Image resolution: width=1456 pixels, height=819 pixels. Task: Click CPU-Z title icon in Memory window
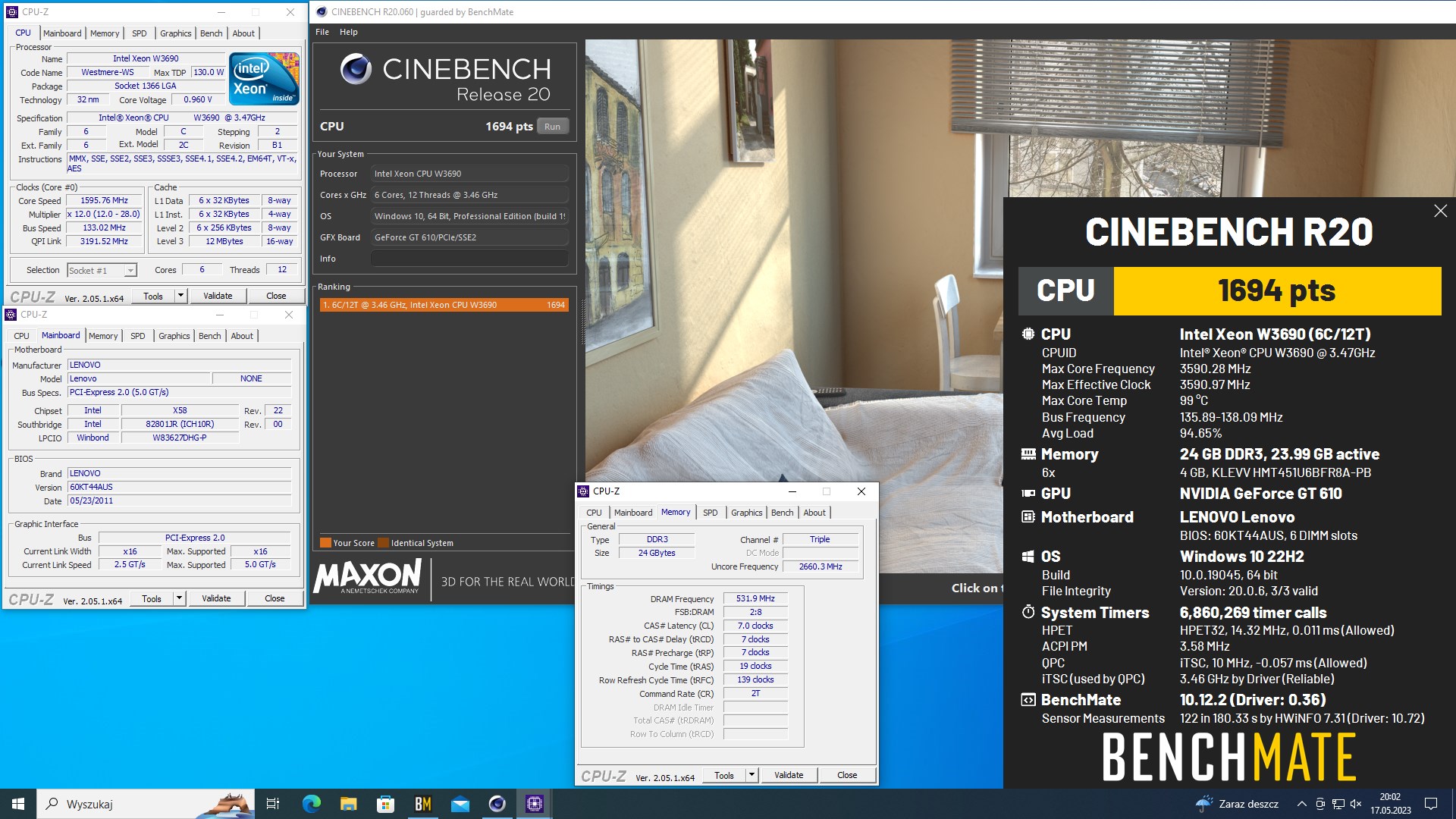point(582,491)
